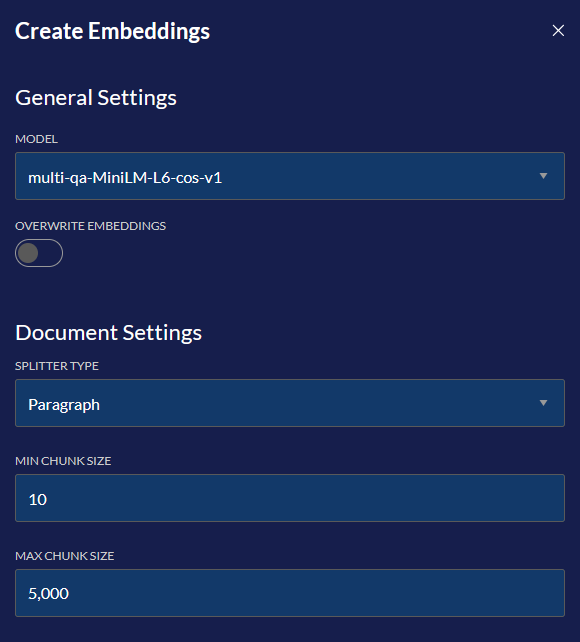This screenshot has height=642, width=580.
Task: Click the MODEL field label
Action: click(36, 139)
